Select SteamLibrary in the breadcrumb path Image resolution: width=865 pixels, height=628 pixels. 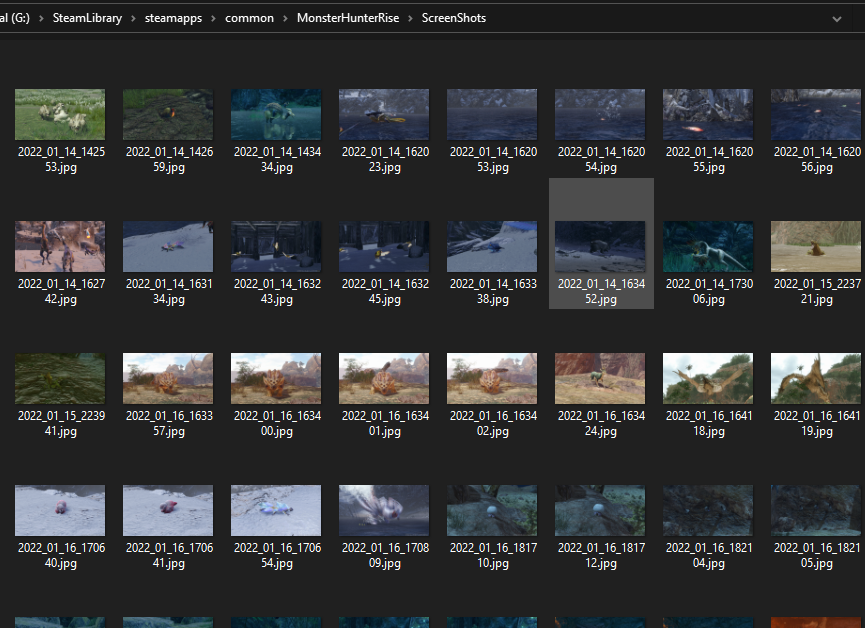click(87, 18)
